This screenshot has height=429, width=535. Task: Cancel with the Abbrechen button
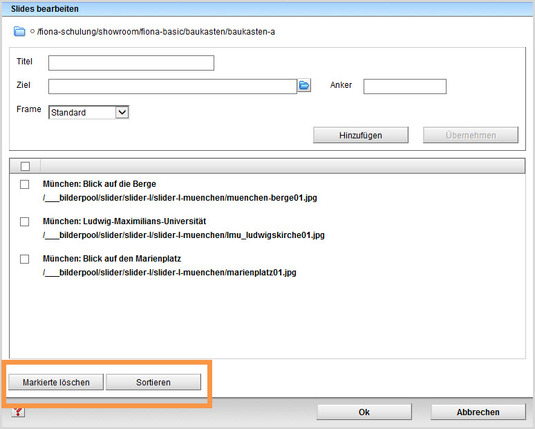click(x=478, y=412)
